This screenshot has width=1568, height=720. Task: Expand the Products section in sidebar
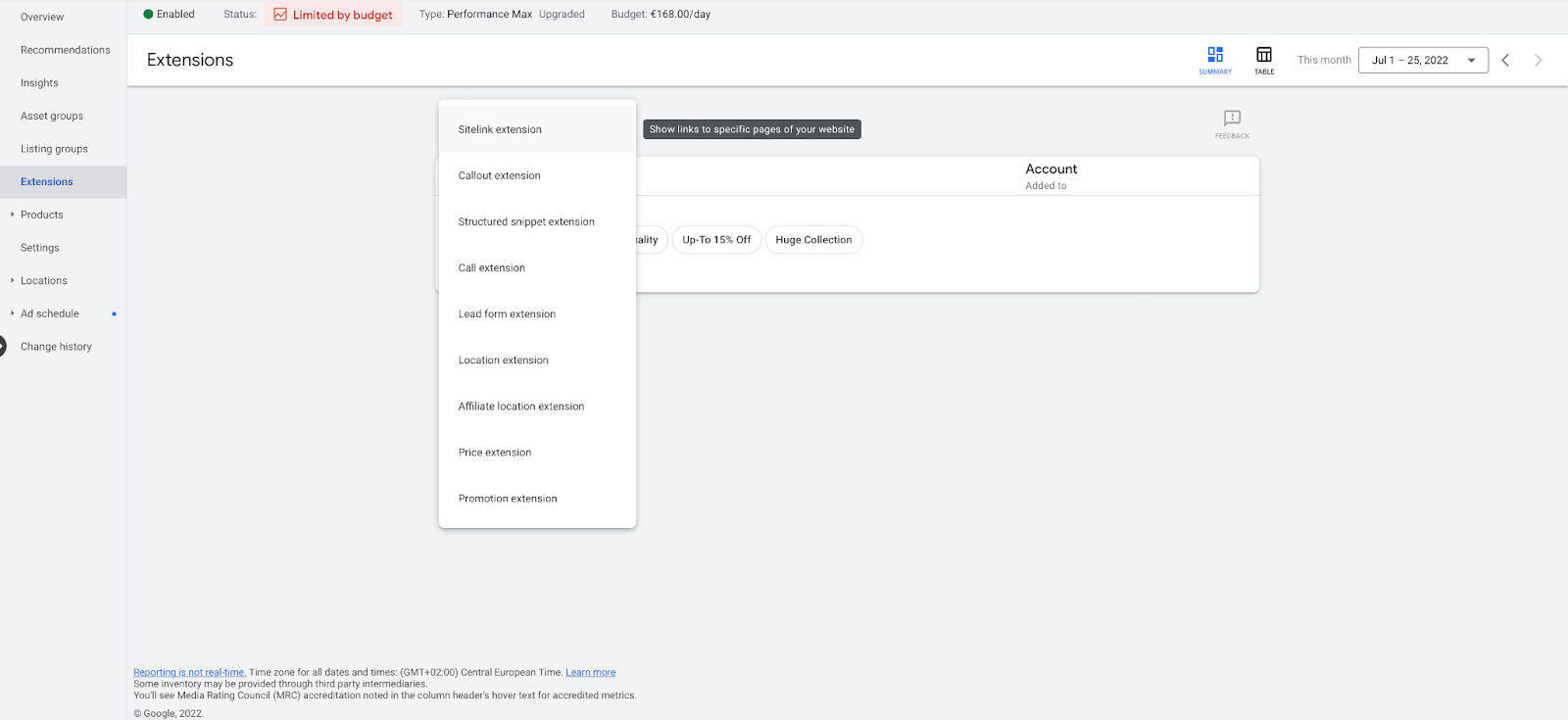coord(12,215)
